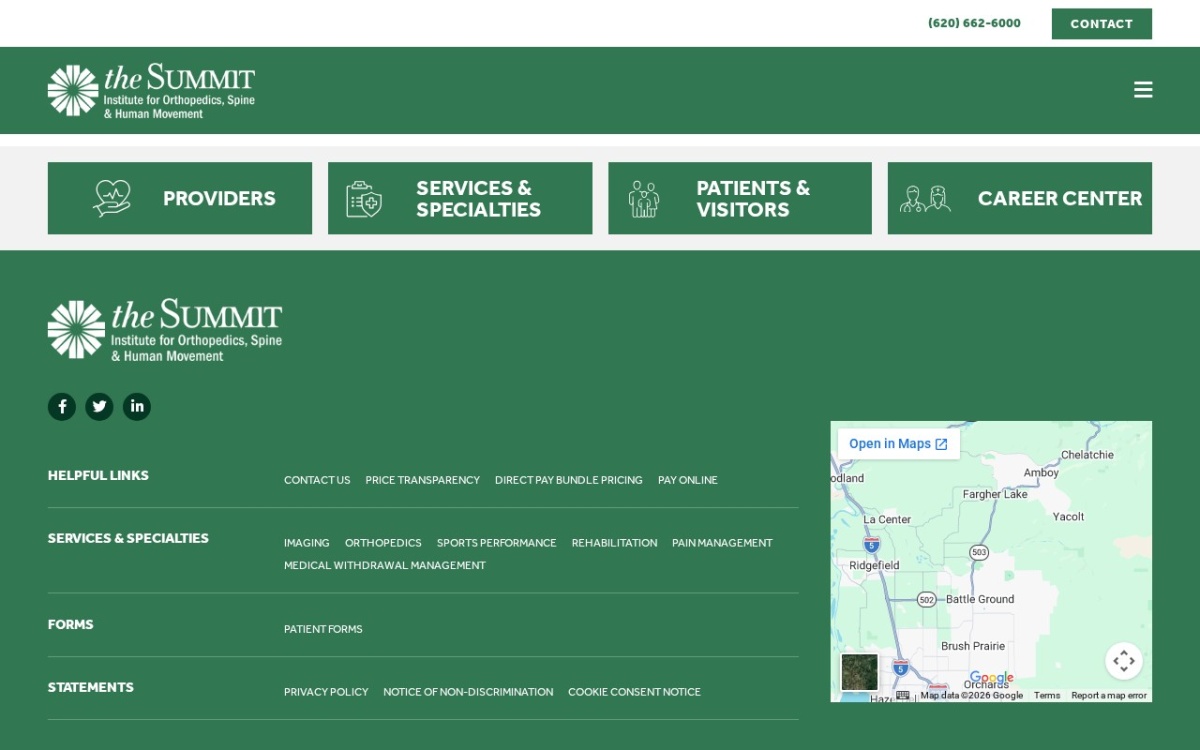Visit the Twitter profile icon
The height and width of the screenshot is (750, 1200).
point(99,407)
